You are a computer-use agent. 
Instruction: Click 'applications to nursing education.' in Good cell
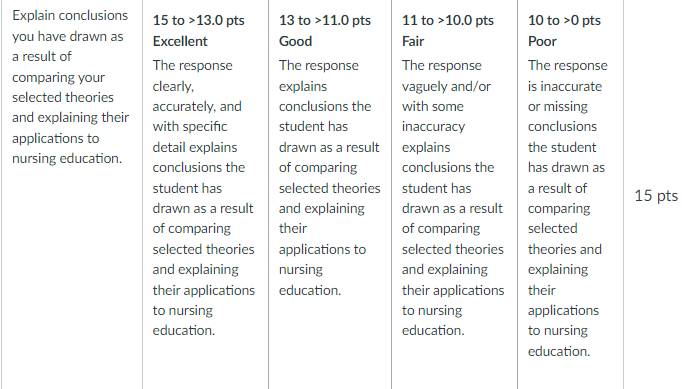(322, 270)
